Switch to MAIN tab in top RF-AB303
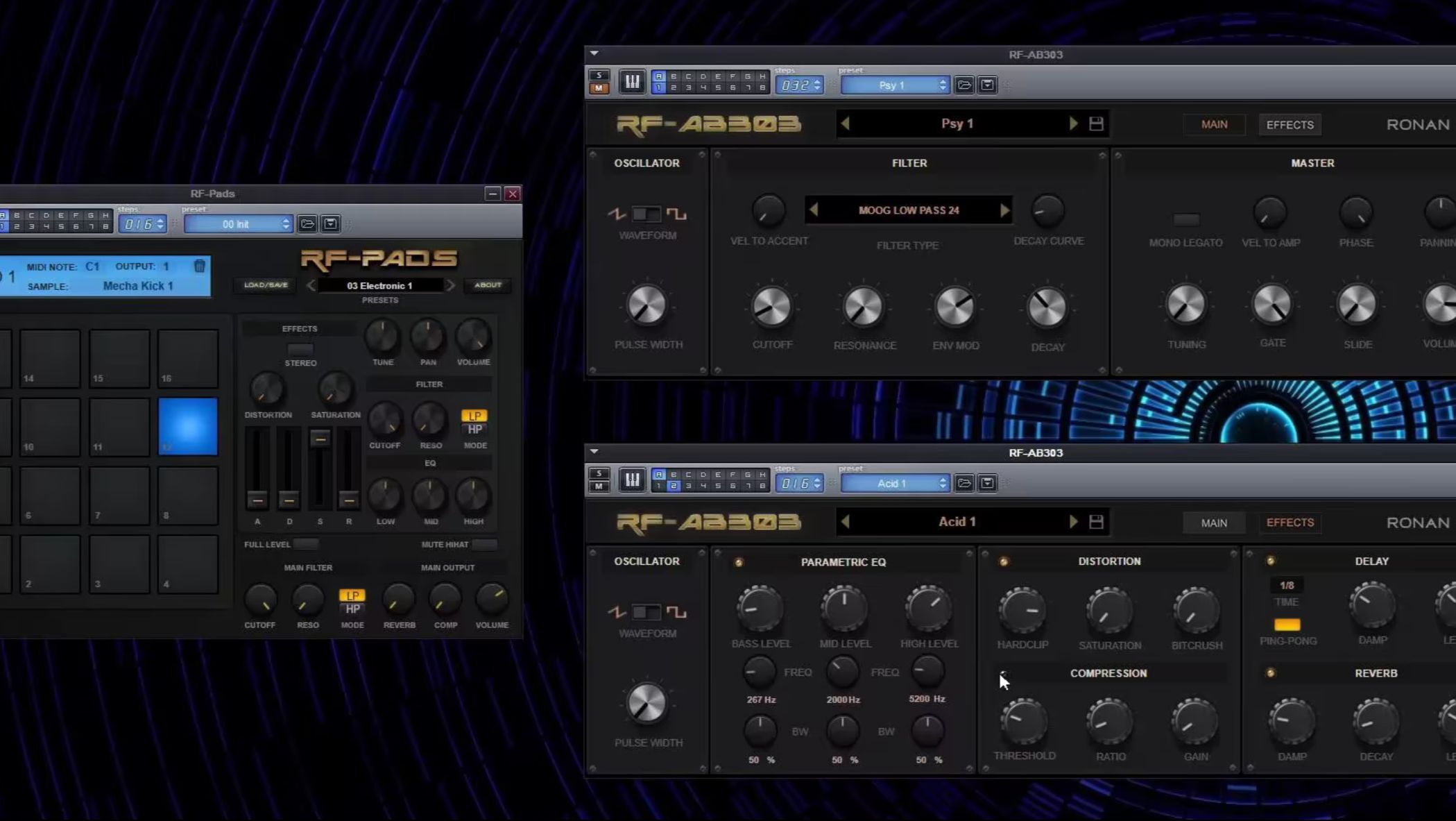Image resolution: width=1456 pixels, height=821 pixels. (x=1214, y=124)
